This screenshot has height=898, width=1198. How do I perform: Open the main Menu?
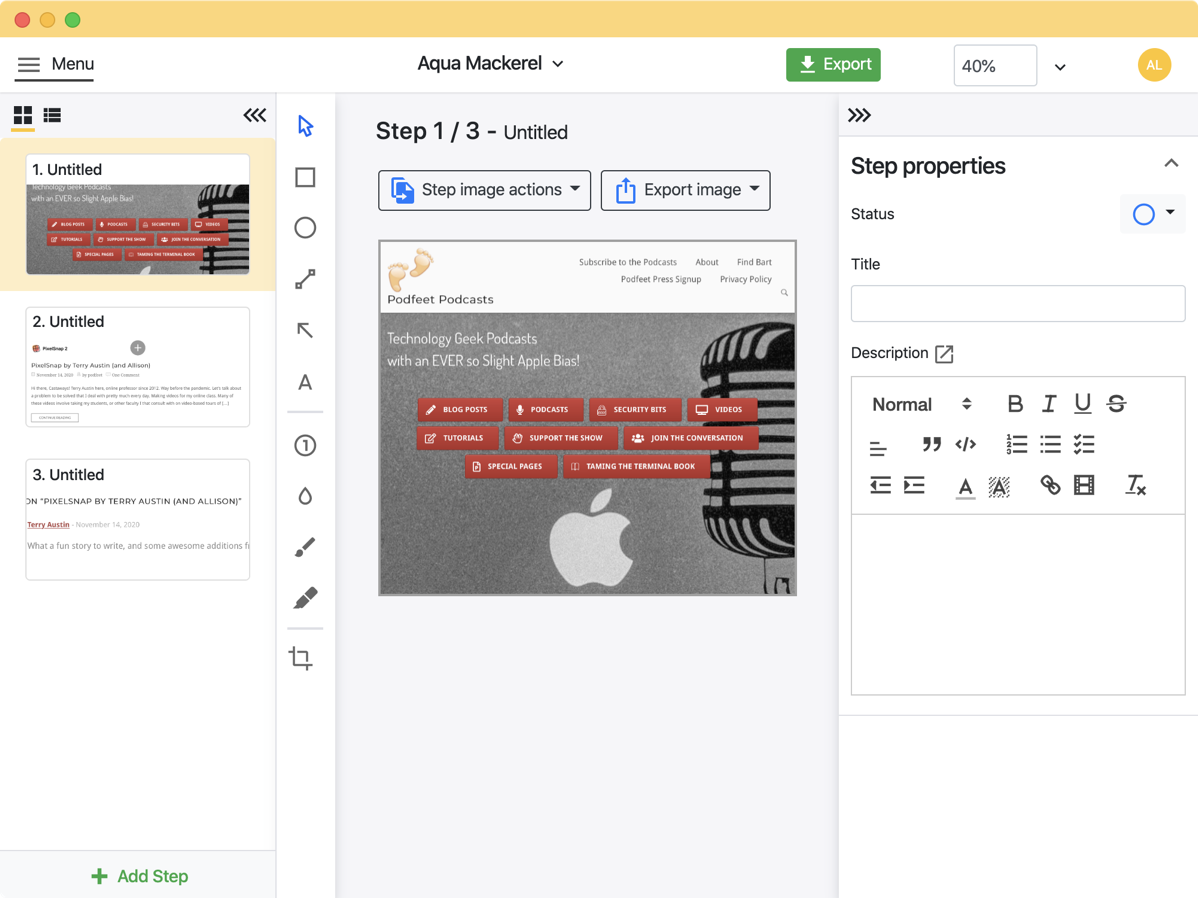pos(55,64)
